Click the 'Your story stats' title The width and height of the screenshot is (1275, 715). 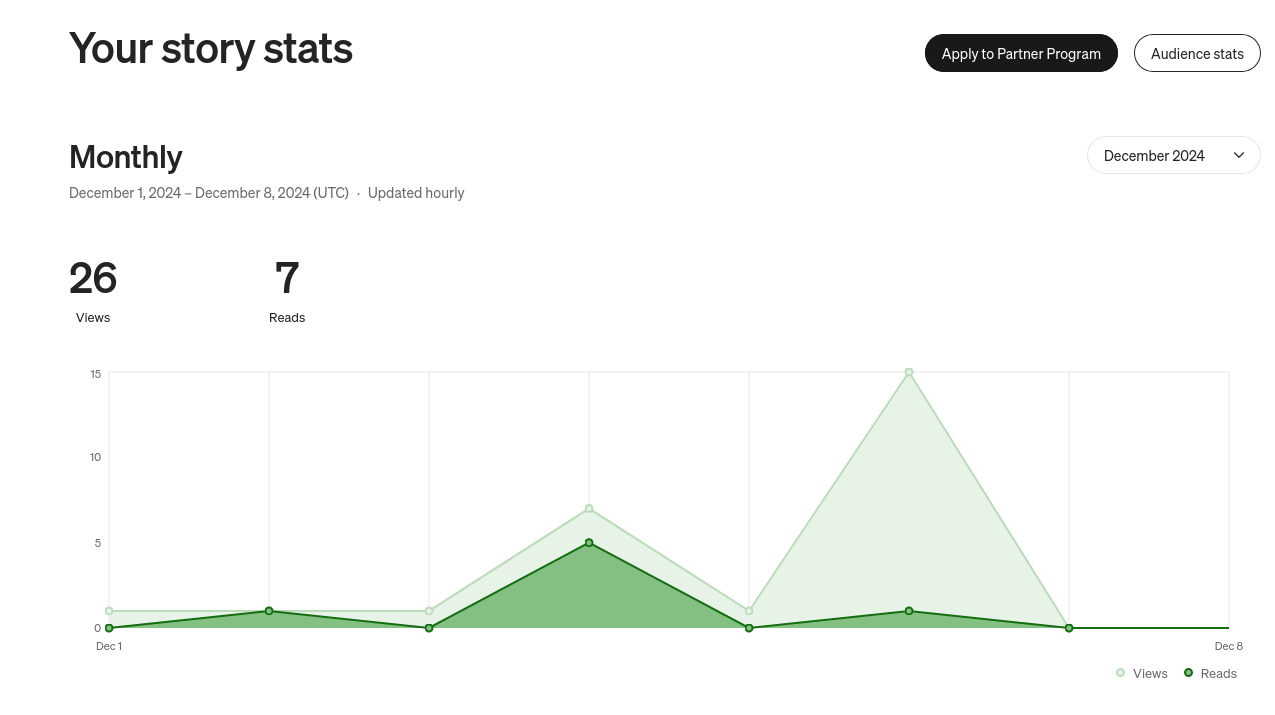pyautogui.click(x=211, y=48)
